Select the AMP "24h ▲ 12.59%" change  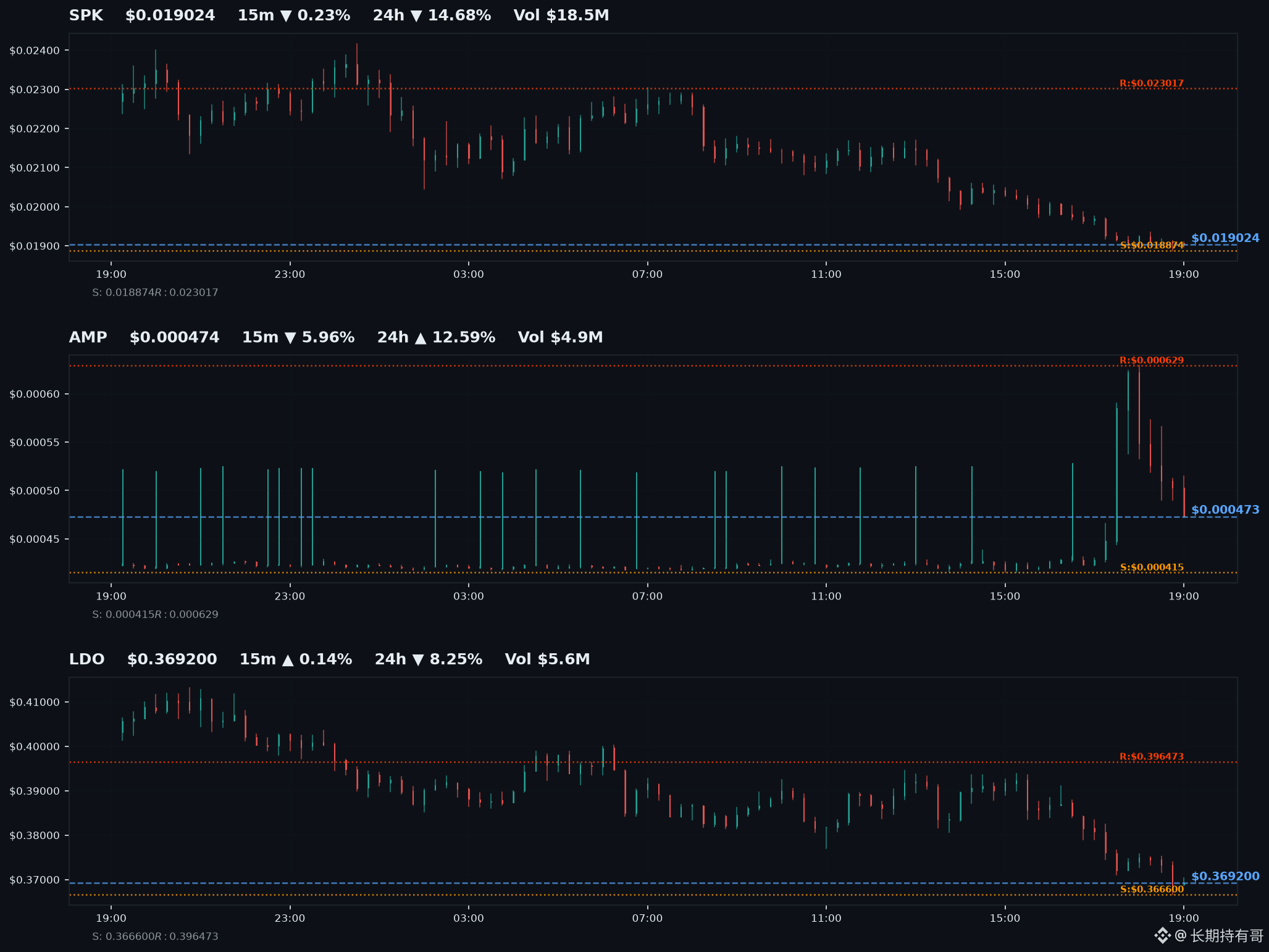click(436, 338)
